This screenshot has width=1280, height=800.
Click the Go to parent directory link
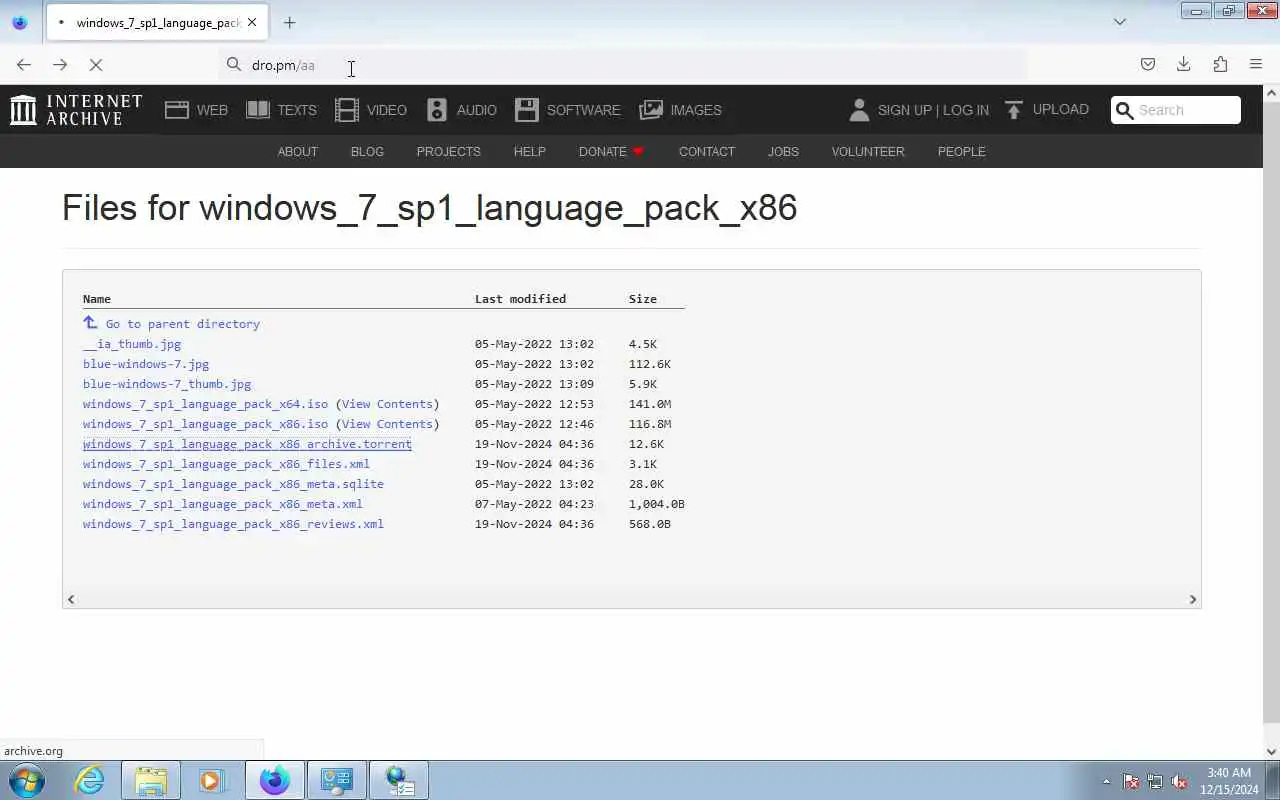(x=182, y=324)
